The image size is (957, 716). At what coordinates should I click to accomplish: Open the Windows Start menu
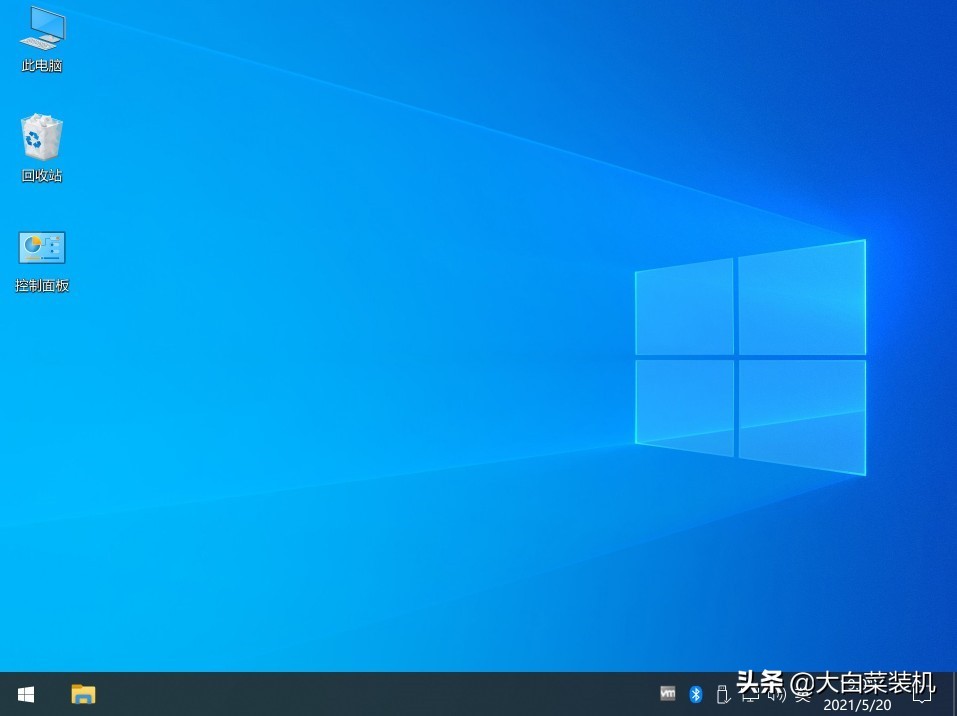pyautogui.click(x=25, y=694)
